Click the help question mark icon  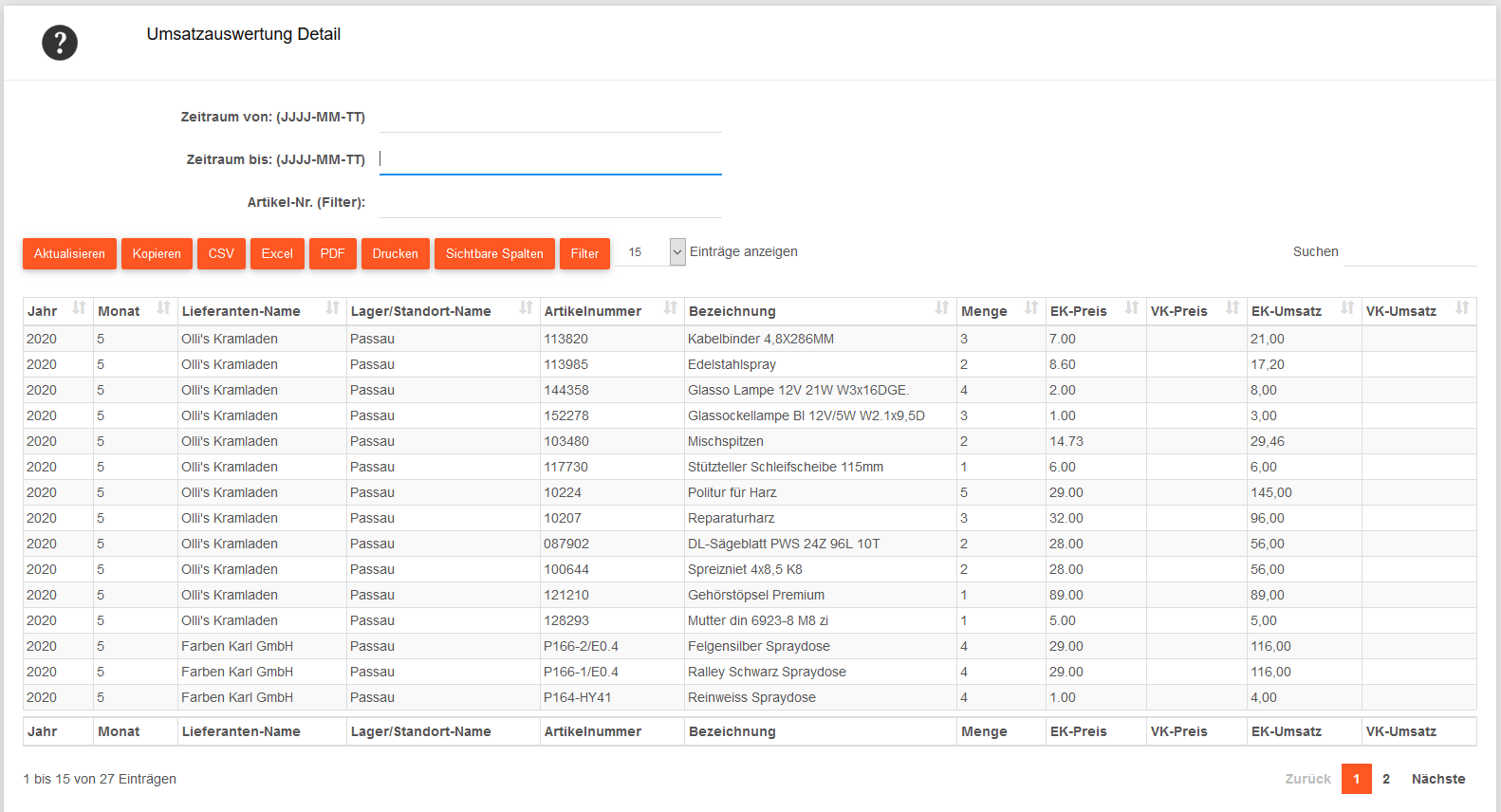click(x=60, y=43)
